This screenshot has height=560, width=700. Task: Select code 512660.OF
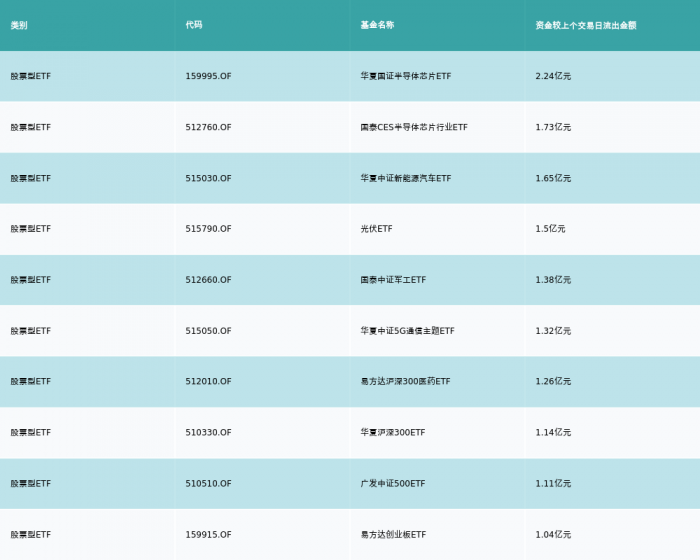coord(208,280)
